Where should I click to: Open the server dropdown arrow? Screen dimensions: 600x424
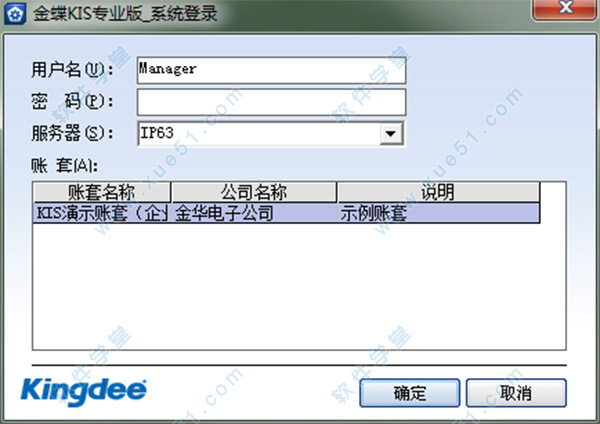tap(391, 134)
